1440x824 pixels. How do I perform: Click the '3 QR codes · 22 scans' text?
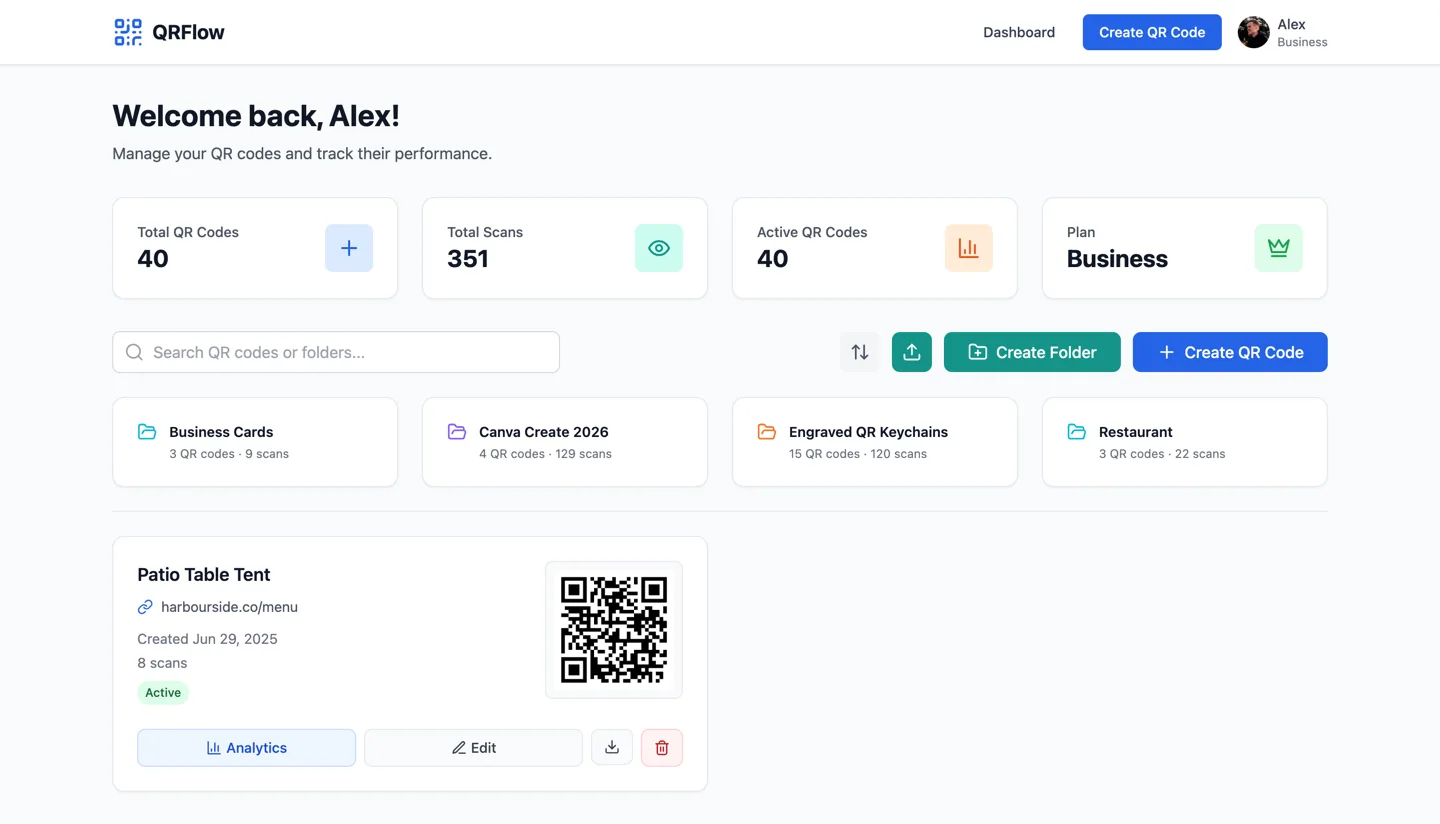pos(1162,454)
